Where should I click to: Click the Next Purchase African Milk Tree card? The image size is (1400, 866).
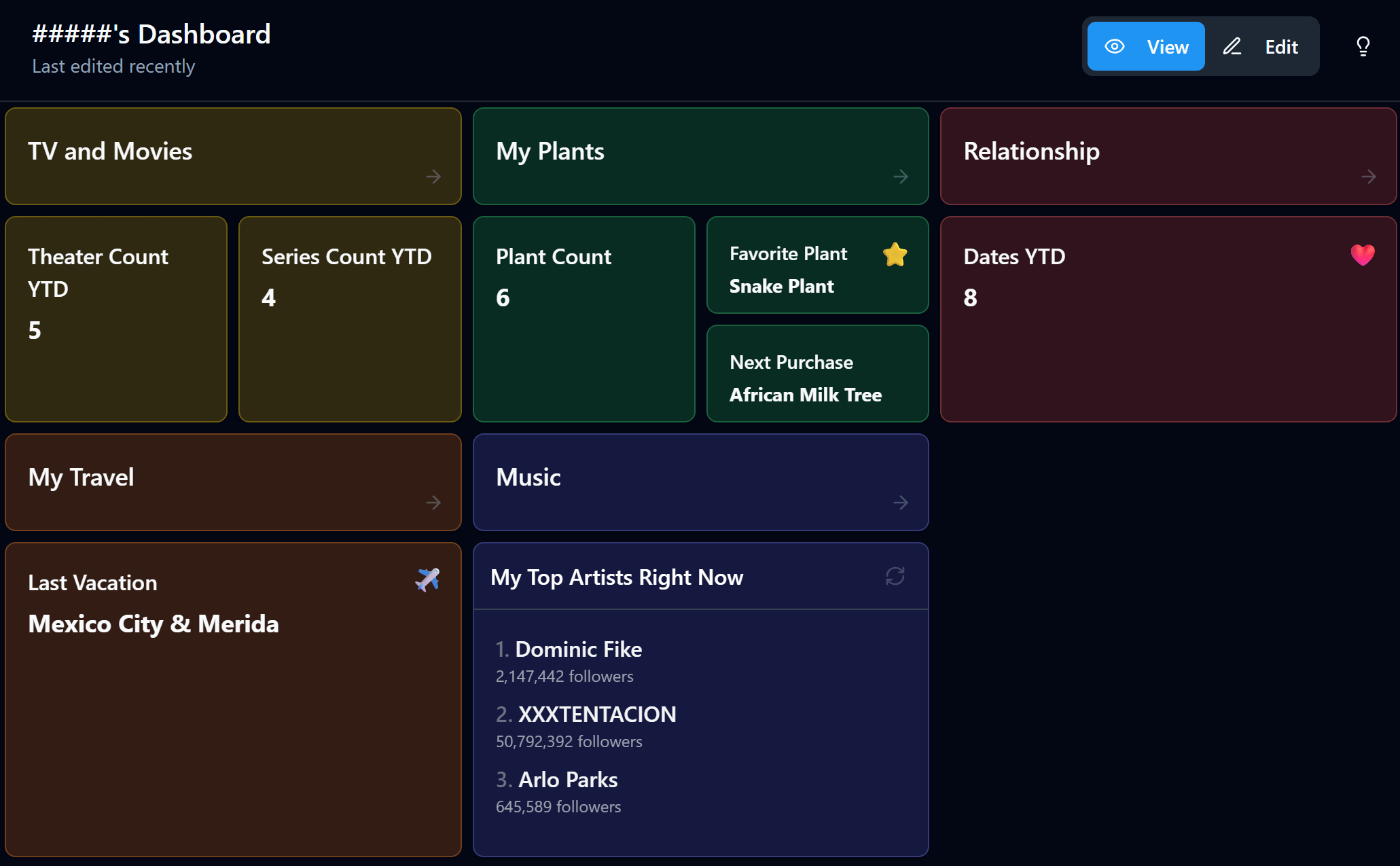818,374
